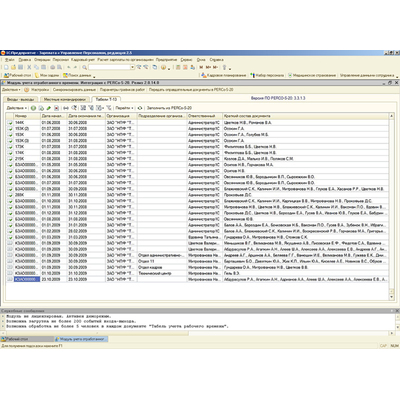This screenshot has height=400, width=400.
Task: Click the Find magnifier icon
Action: coord(84,67)
